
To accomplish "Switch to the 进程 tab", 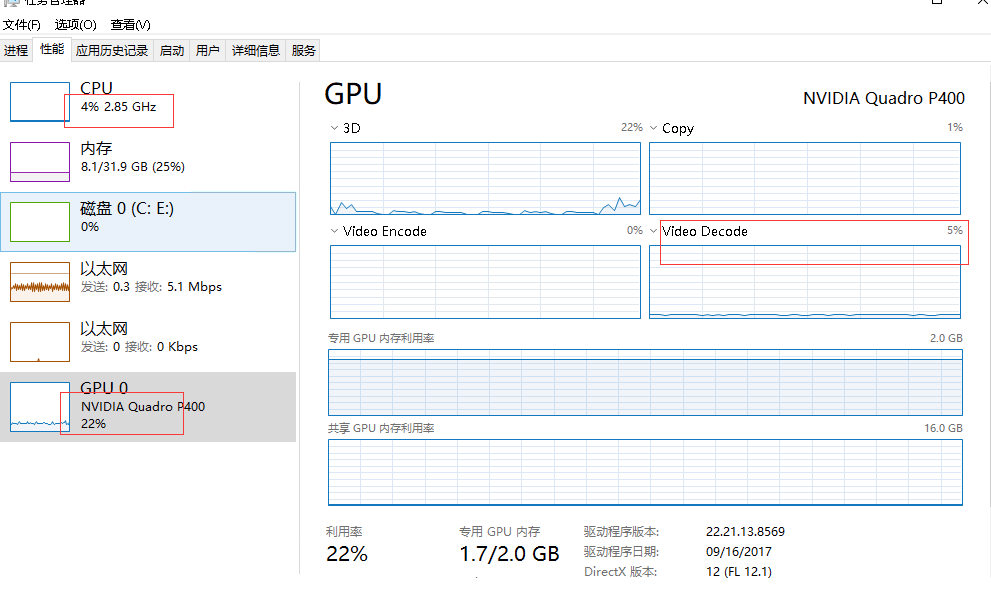I will pos(16,50).
